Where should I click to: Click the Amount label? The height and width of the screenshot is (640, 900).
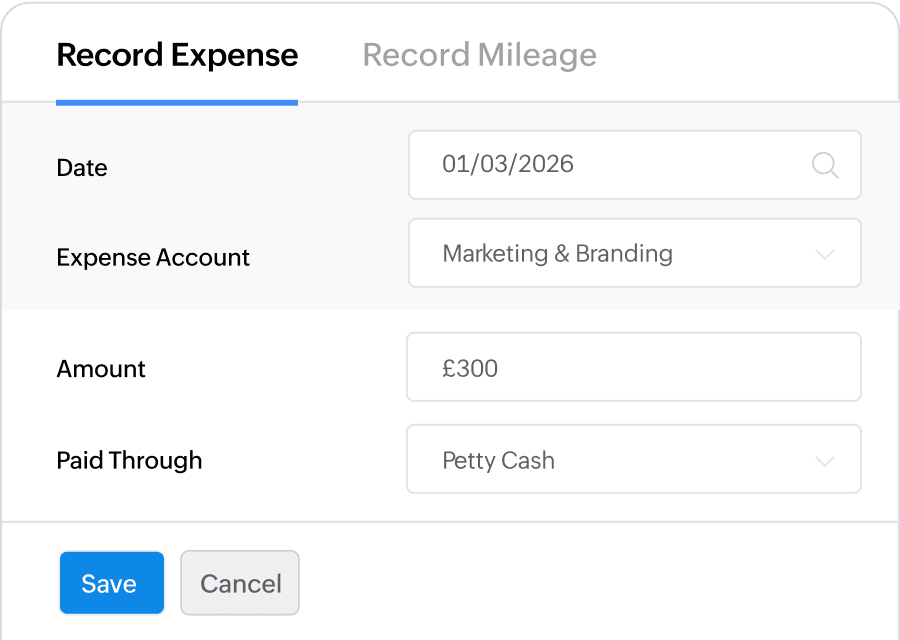(x=100, y=369)
